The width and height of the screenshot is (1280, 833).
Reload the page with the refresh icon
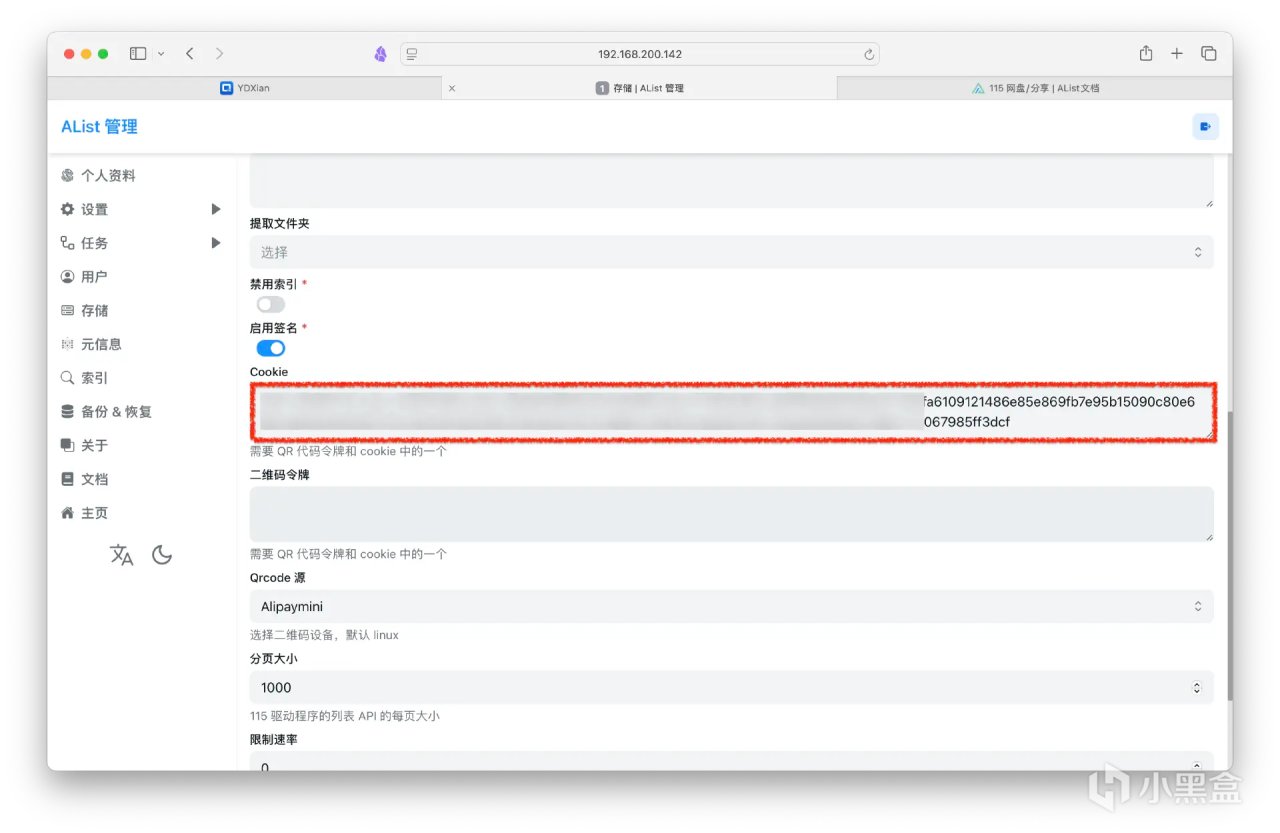coord(869,54)
